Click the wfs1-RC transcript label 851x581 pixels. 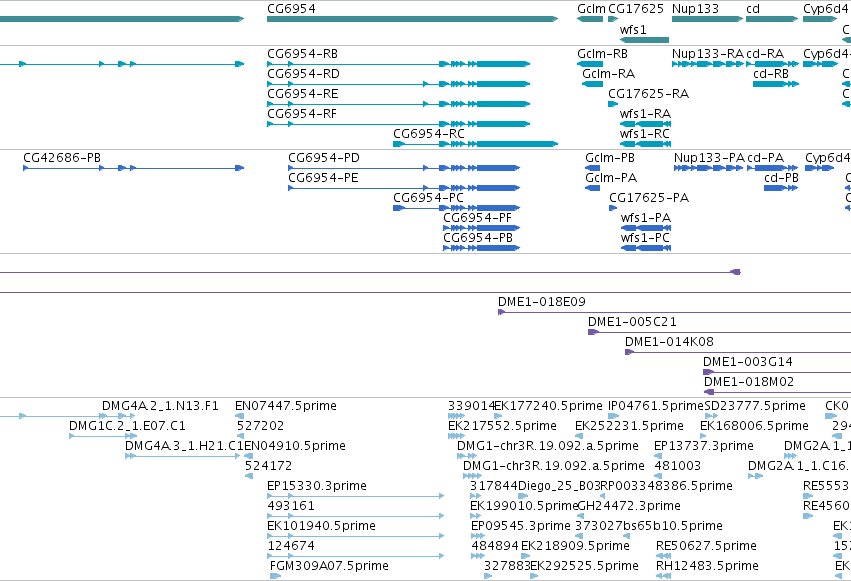pos(645,134)
